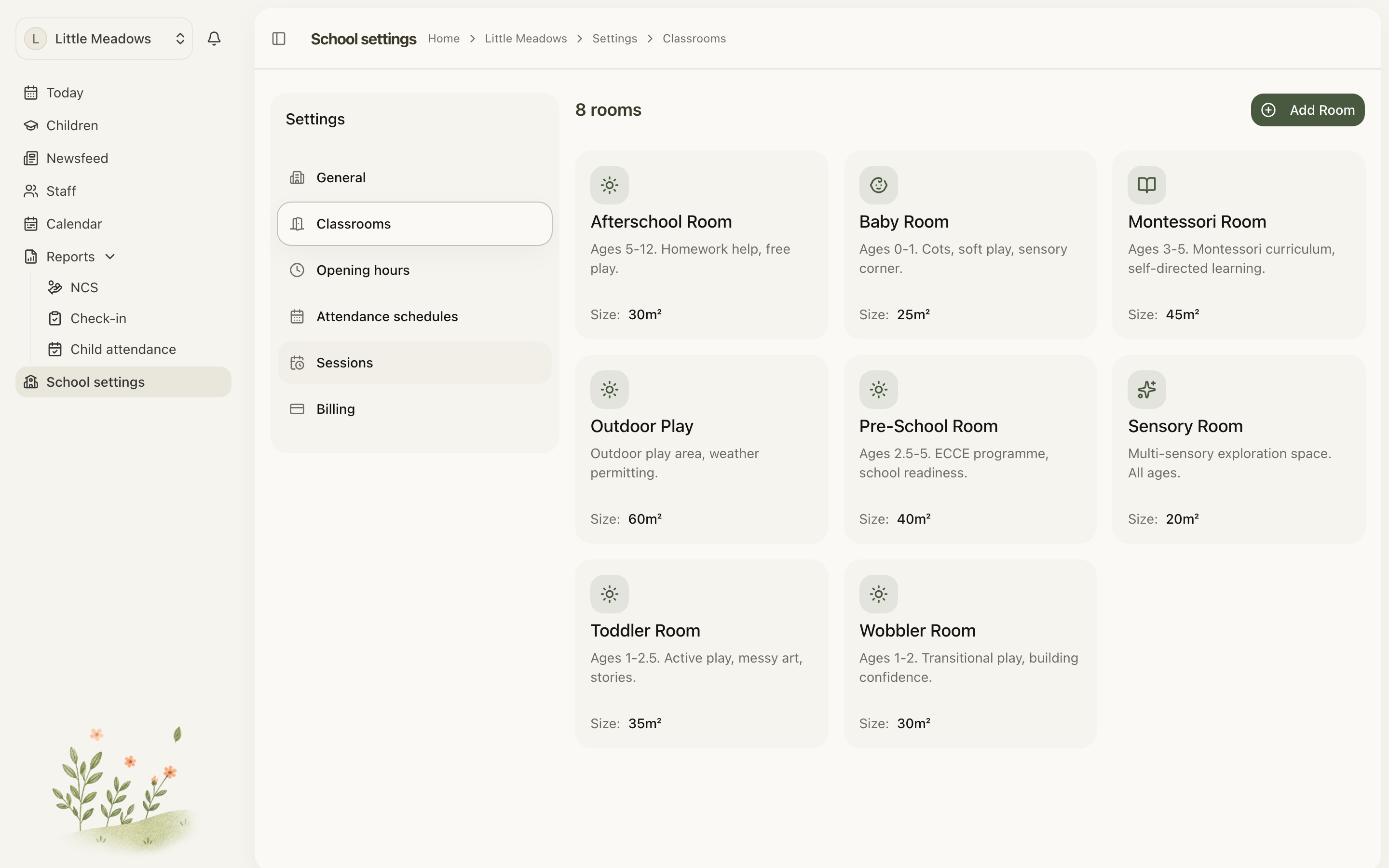Click the NCS hand-heart icon

click(x=55, y=287)
